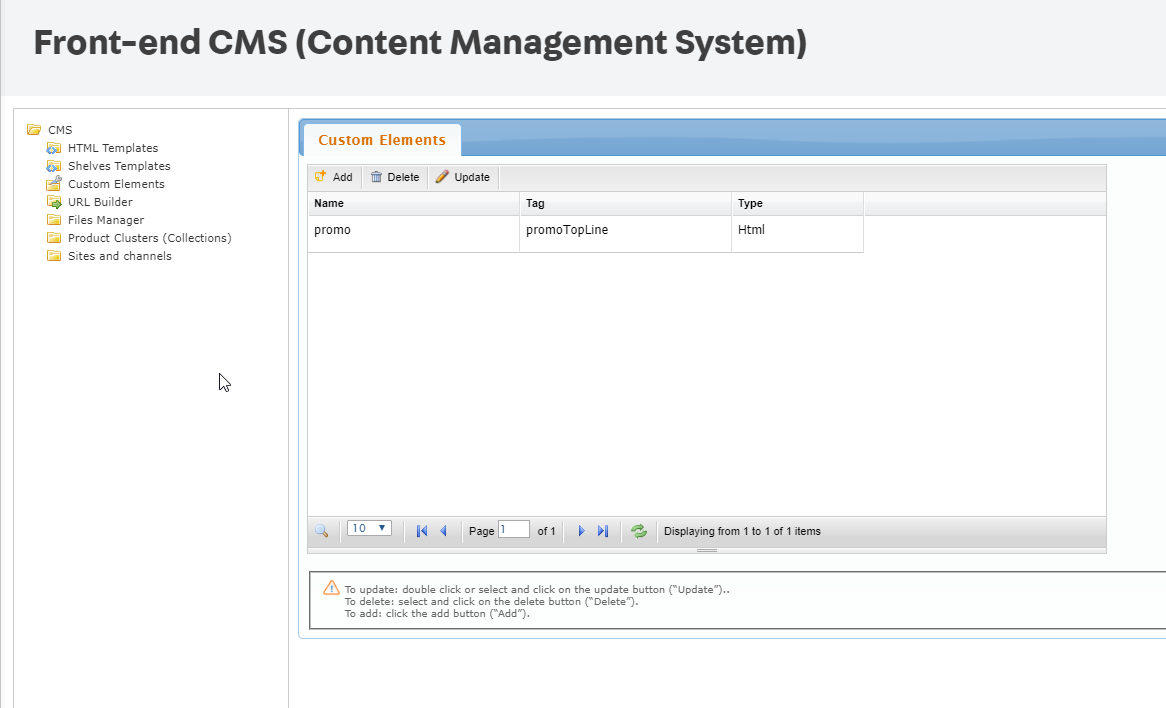Jump to last page arrow icon
The height and width of the screenshot is (708, 1166).
click(x=602, y=531)
